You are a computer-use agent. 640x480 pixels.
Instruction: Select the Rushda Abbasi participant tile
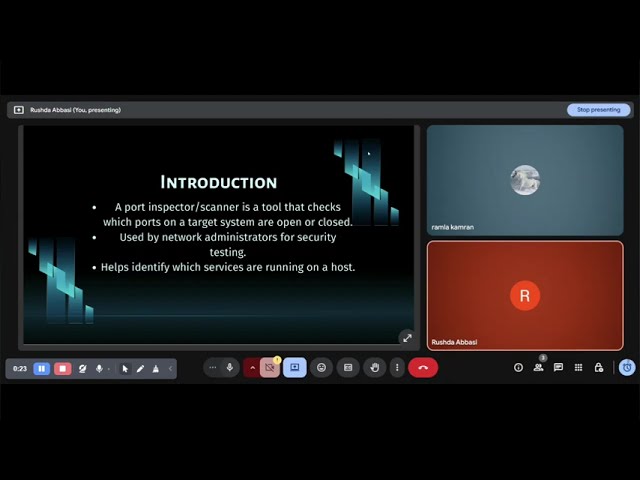[525, 296]
